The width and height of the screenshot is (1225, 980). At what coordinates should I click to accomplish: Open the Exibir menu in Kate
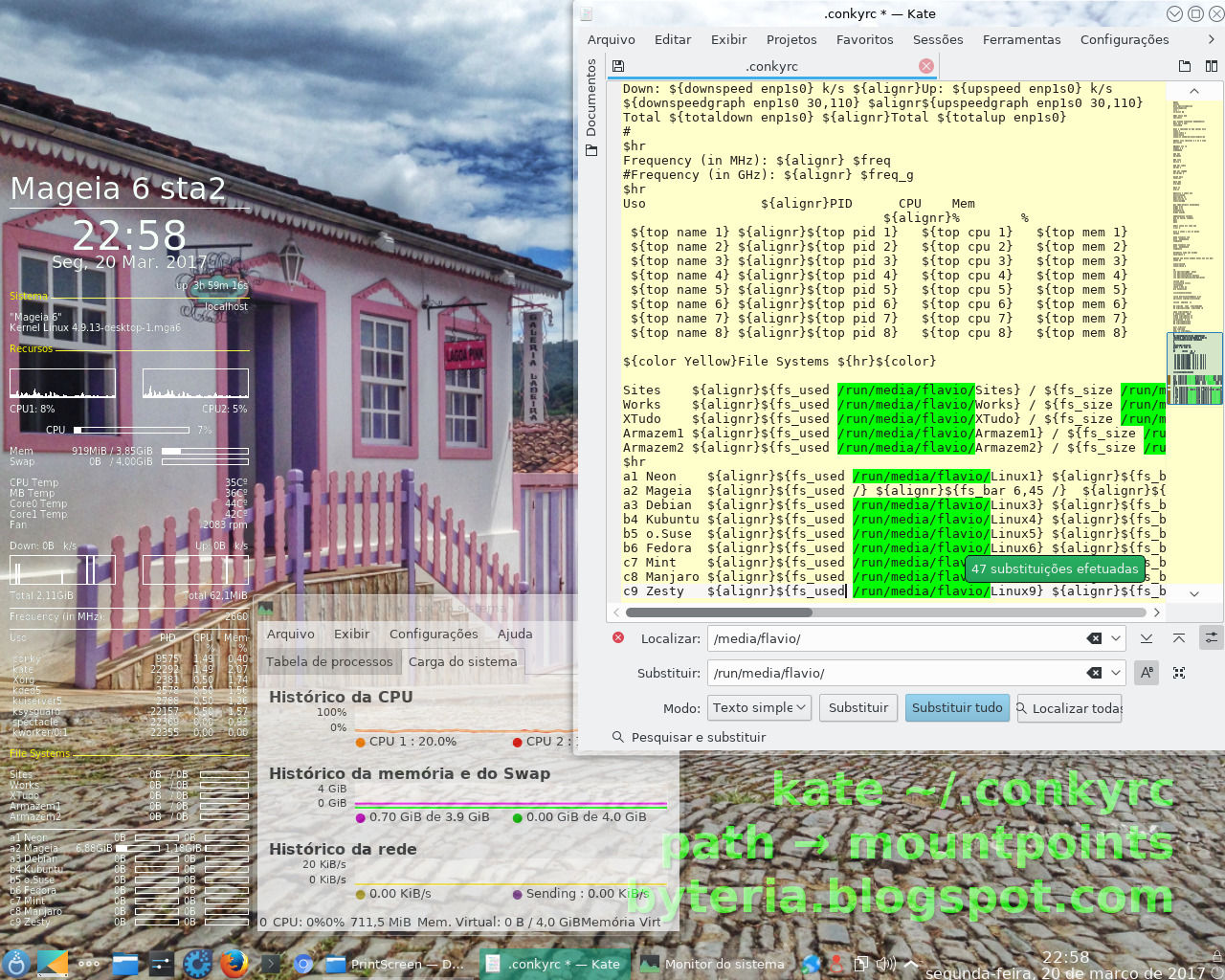click(x=728, y=39)
